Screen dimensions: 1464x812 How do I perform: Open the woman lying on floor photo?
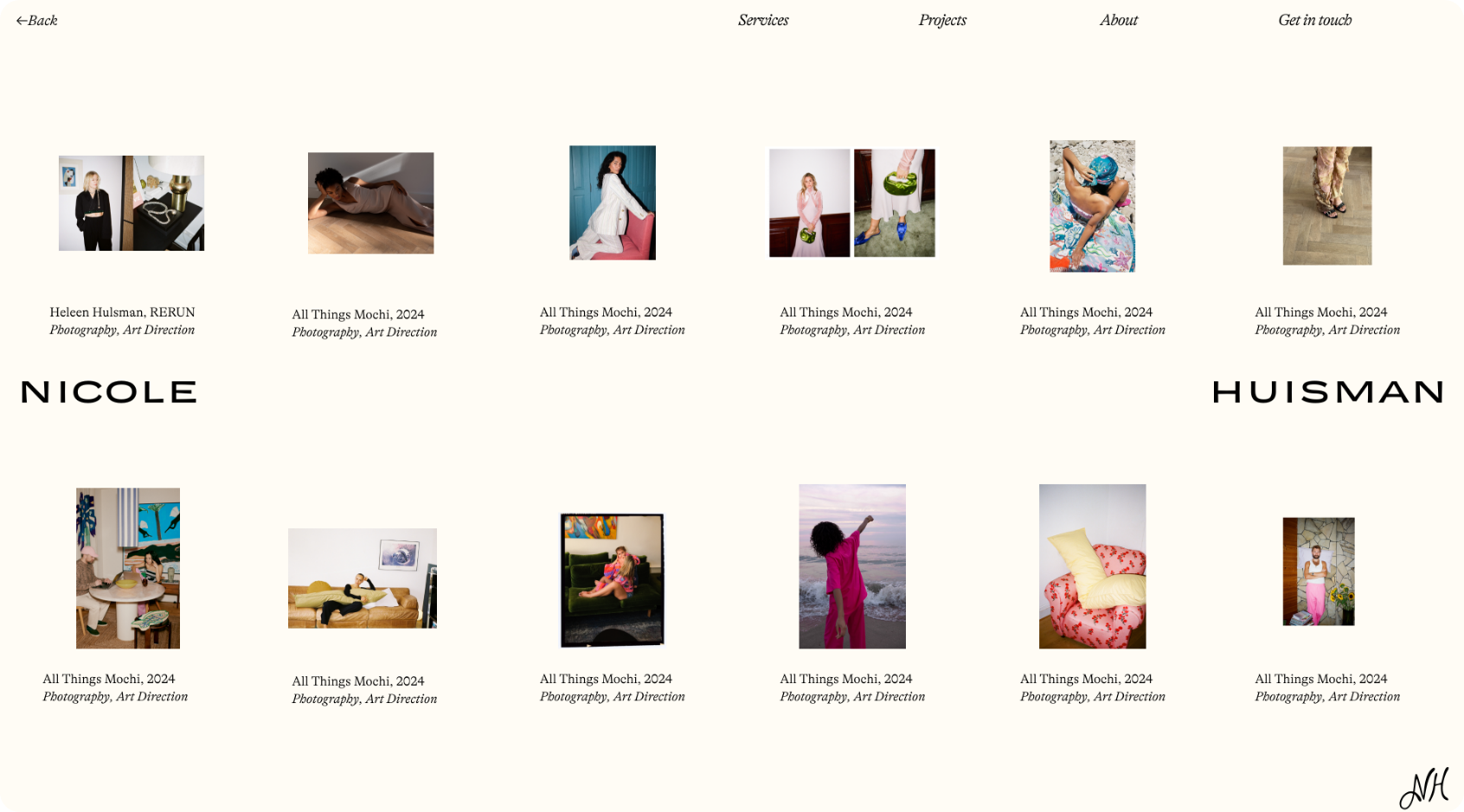click(370, 203)
